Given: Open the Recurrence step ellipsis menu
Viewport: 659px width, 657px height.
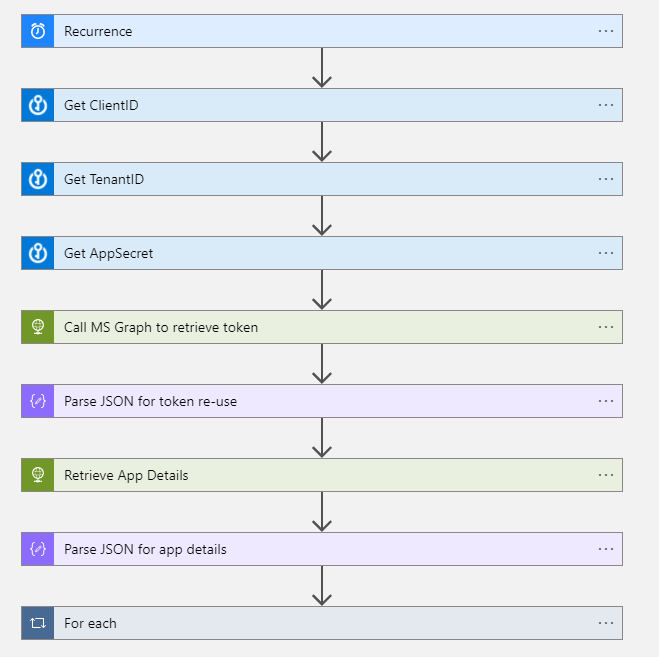Looking at the screenshot, I should [605, 31].
